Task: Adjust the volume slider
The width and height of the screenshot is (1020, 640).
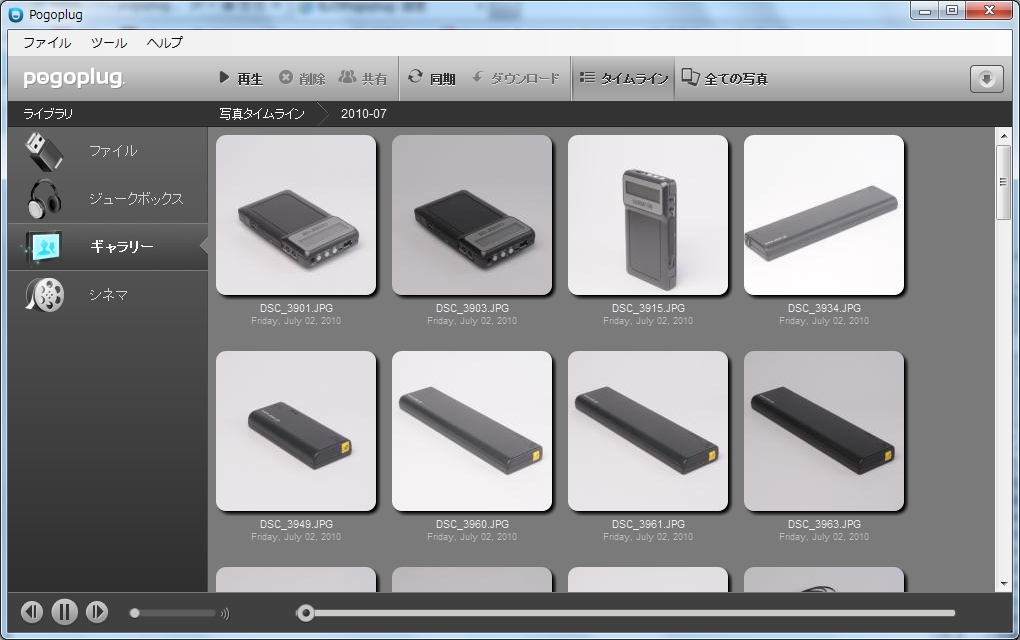Action: pos(174,613)
